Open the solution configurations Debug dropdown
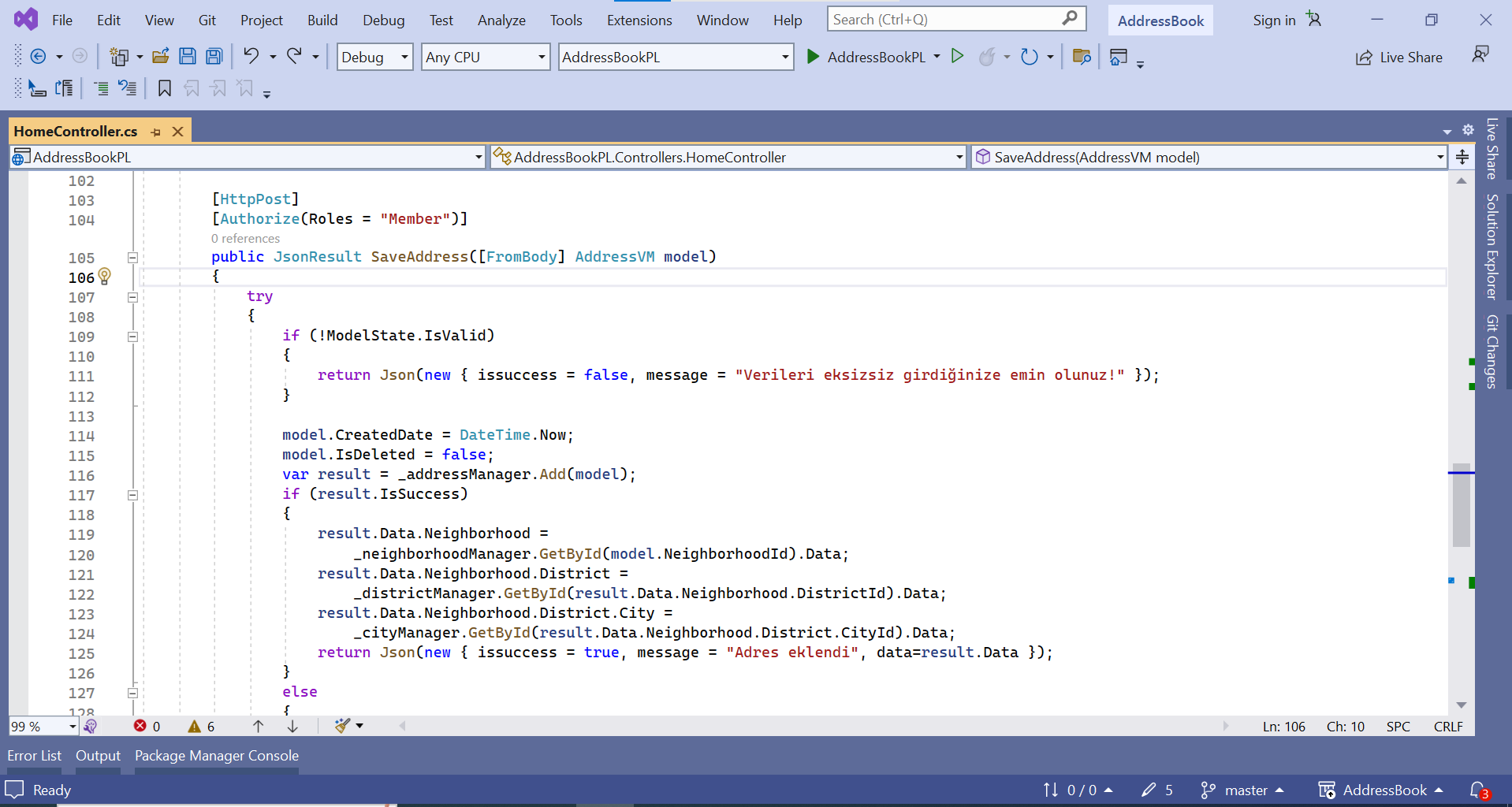The width and height of the screenshot is (1512, 807). tap(374, 57)
